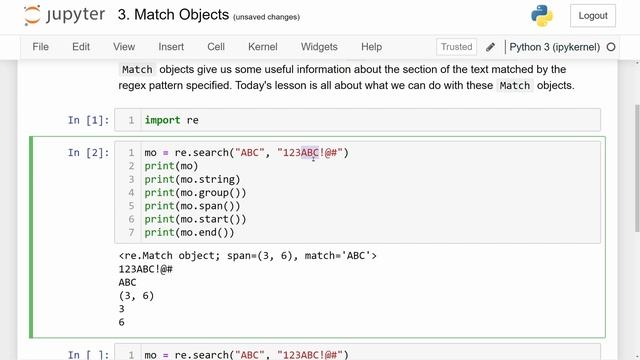The height and width of the screenshot is (360, 640).
Task: Open the Edit menu
Action: click(81, 47)
